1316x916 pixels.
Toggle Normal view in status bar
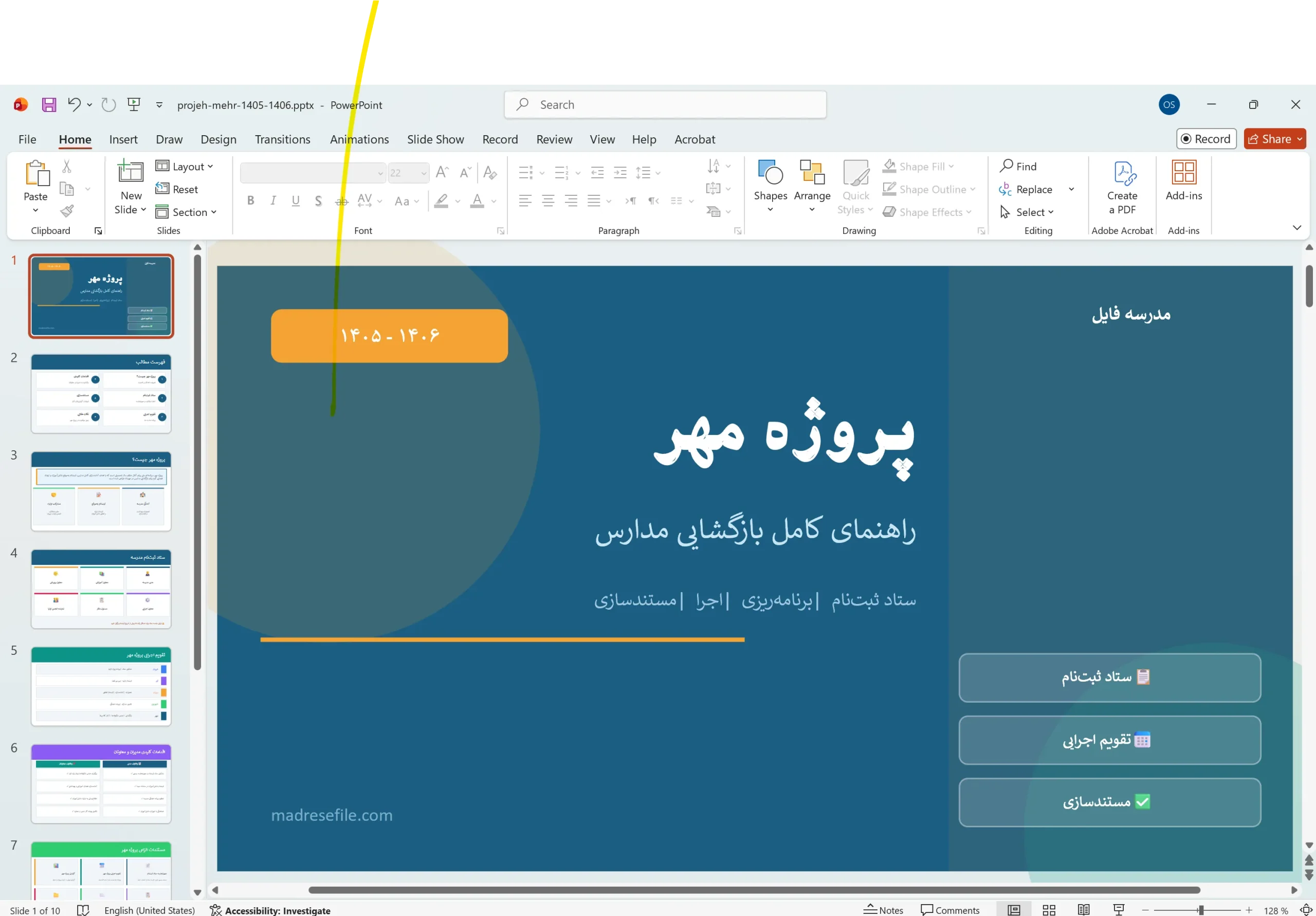[1014, 910]
